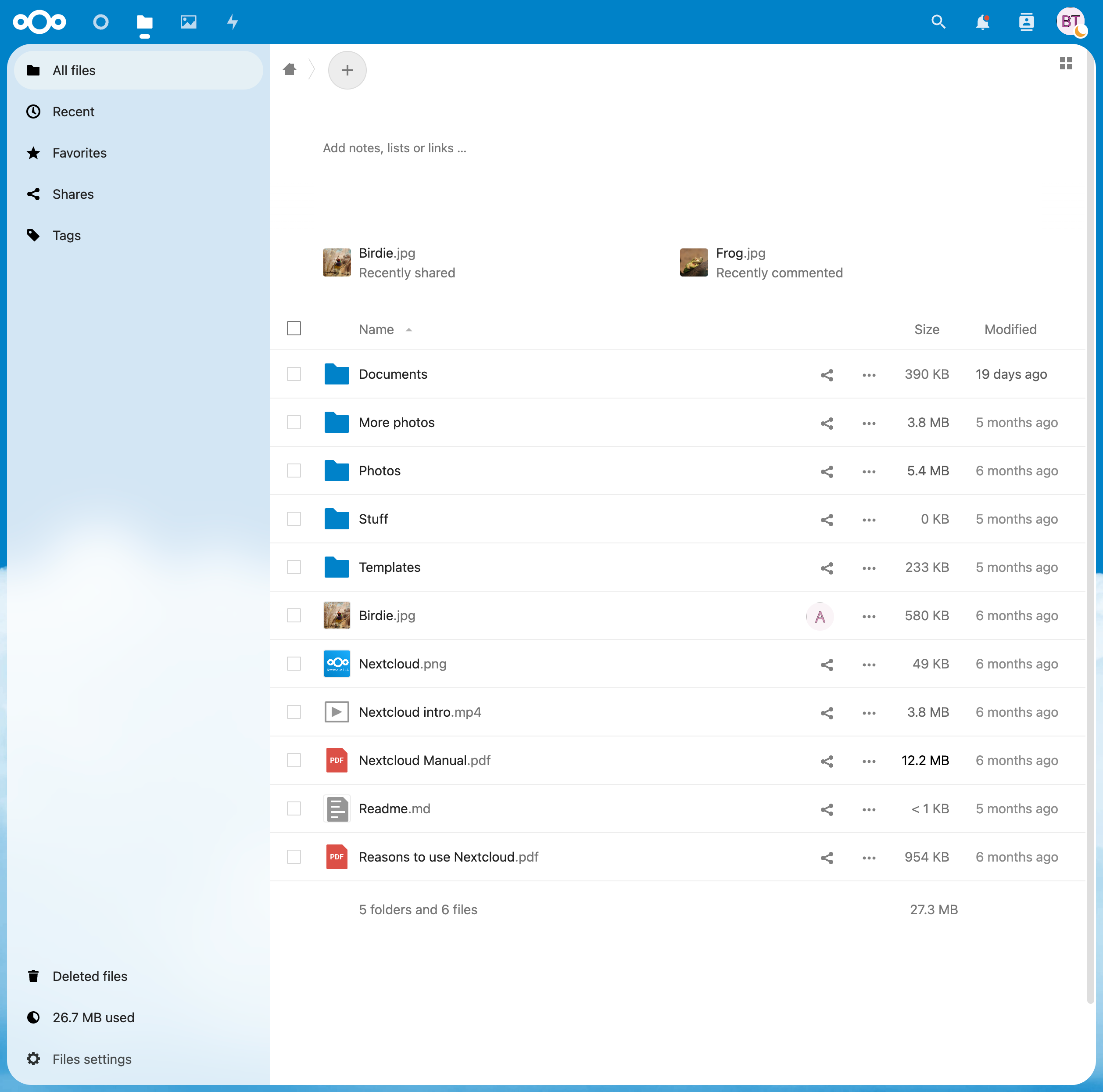This screenshot has height=1092, width=1103.
Task: Open the Activity app via lightning icon
Action: (x=233, y=22)
